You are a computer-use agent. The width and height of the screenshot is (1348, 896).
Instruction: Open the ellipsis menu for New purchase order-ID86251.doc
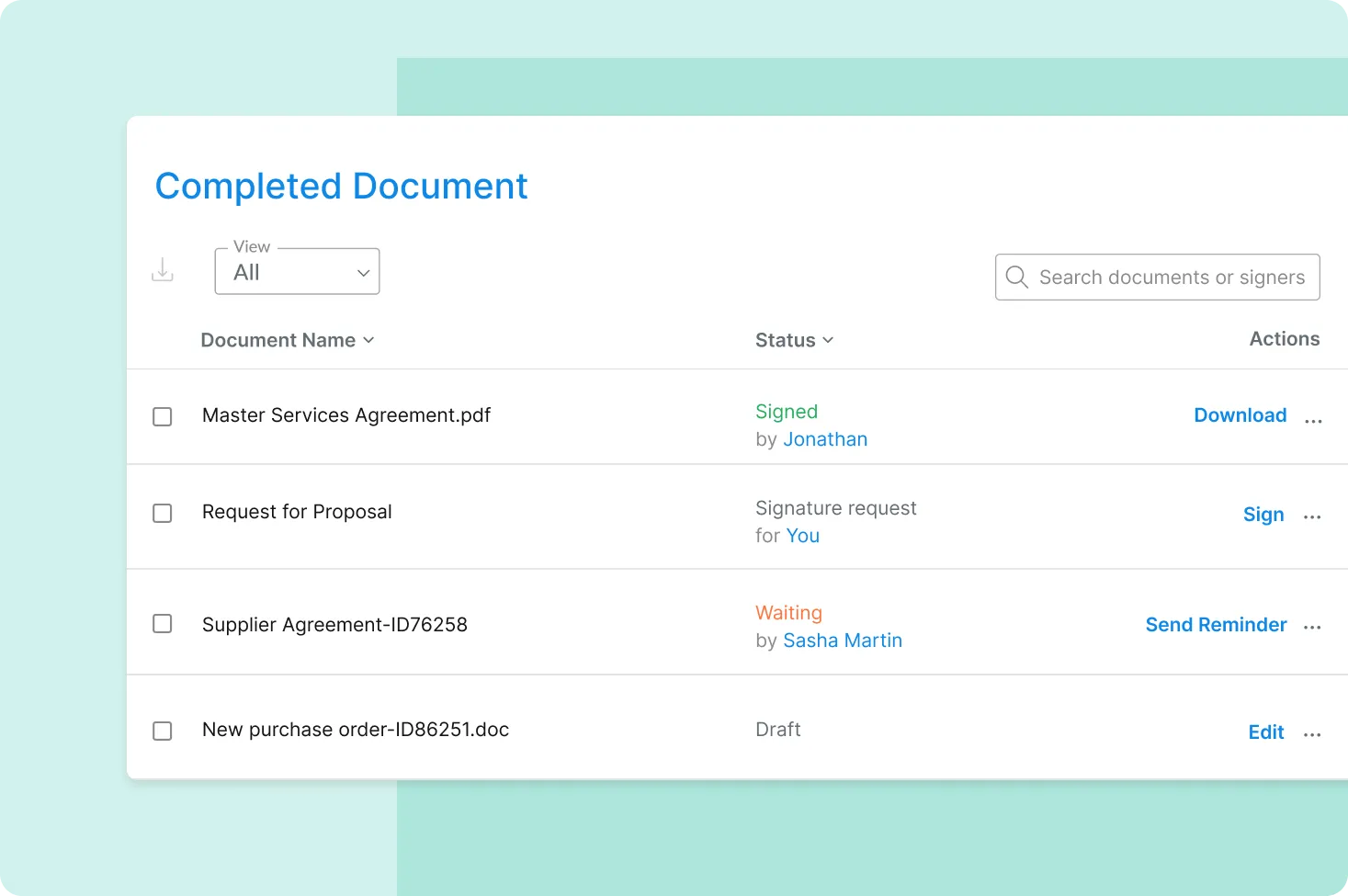pyautogui.click(x=1313, y=733)
